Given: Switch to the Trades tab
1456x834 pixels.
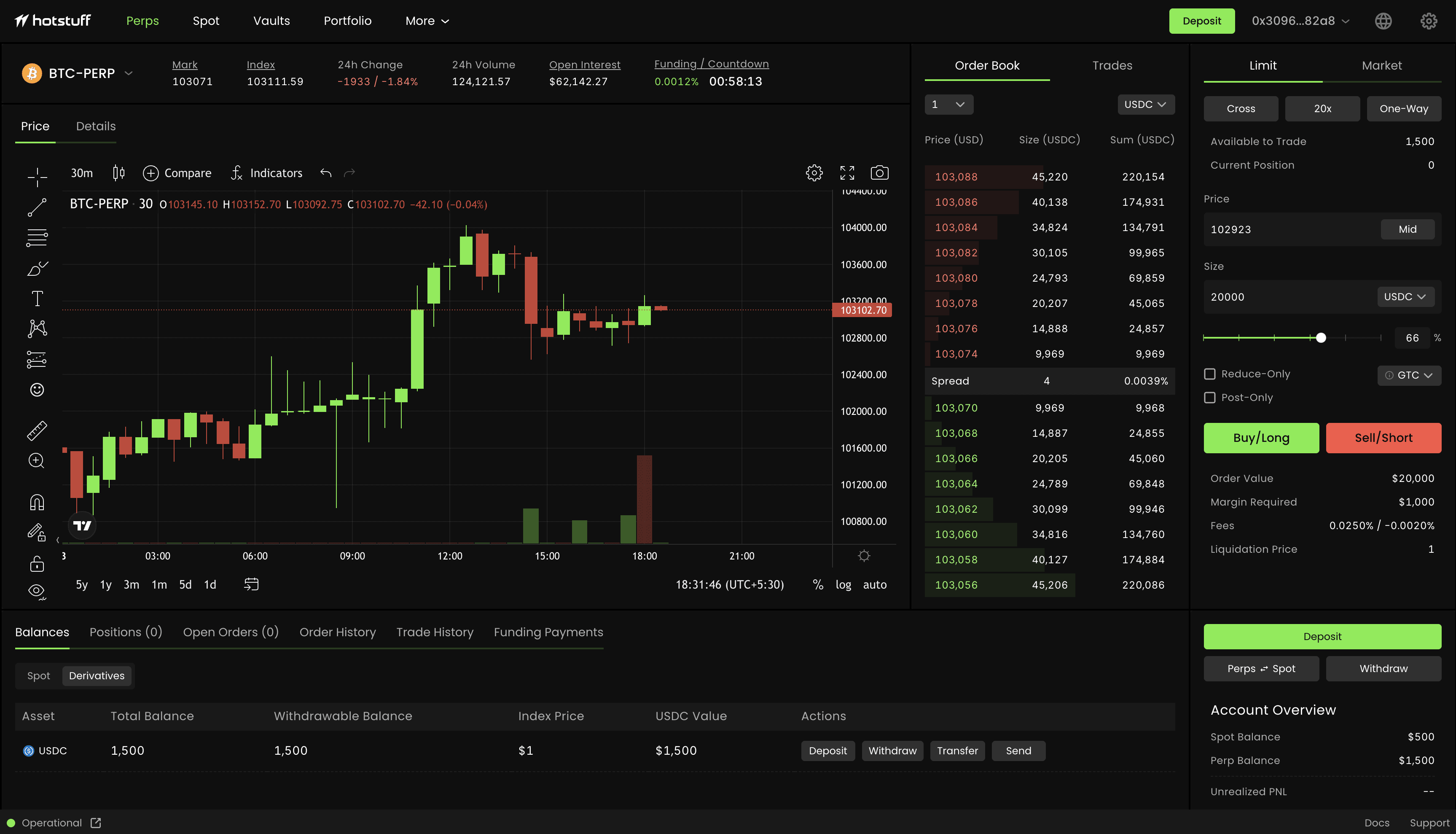Looking at the screenshot, I should click(1111, 65).
